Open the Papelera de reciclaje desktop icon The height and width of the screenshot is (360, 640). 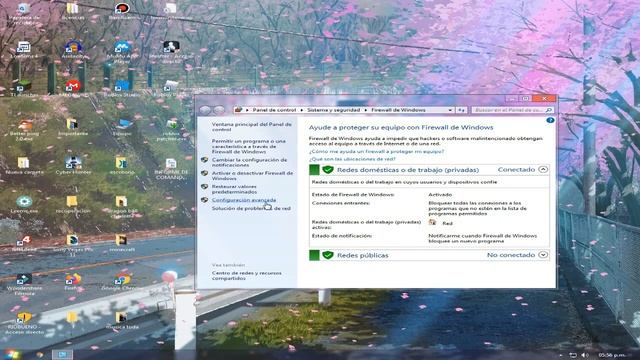pyautogui.click(x=24, y=12)
